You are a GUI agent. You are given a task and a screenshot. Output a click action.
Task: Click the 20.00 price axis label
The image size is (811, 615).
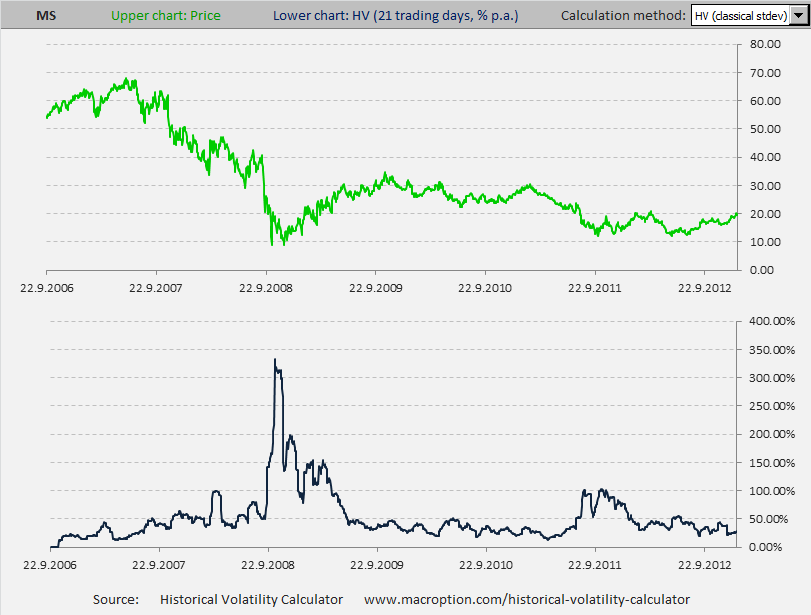765,214
